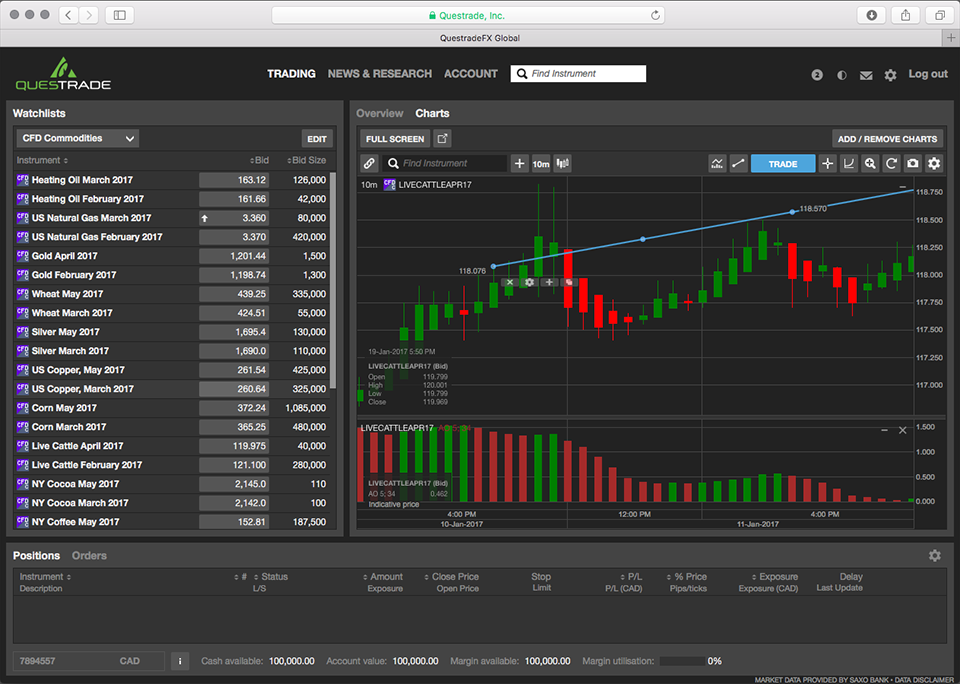Select Heating Oil March 2017 row

(171, 180)
